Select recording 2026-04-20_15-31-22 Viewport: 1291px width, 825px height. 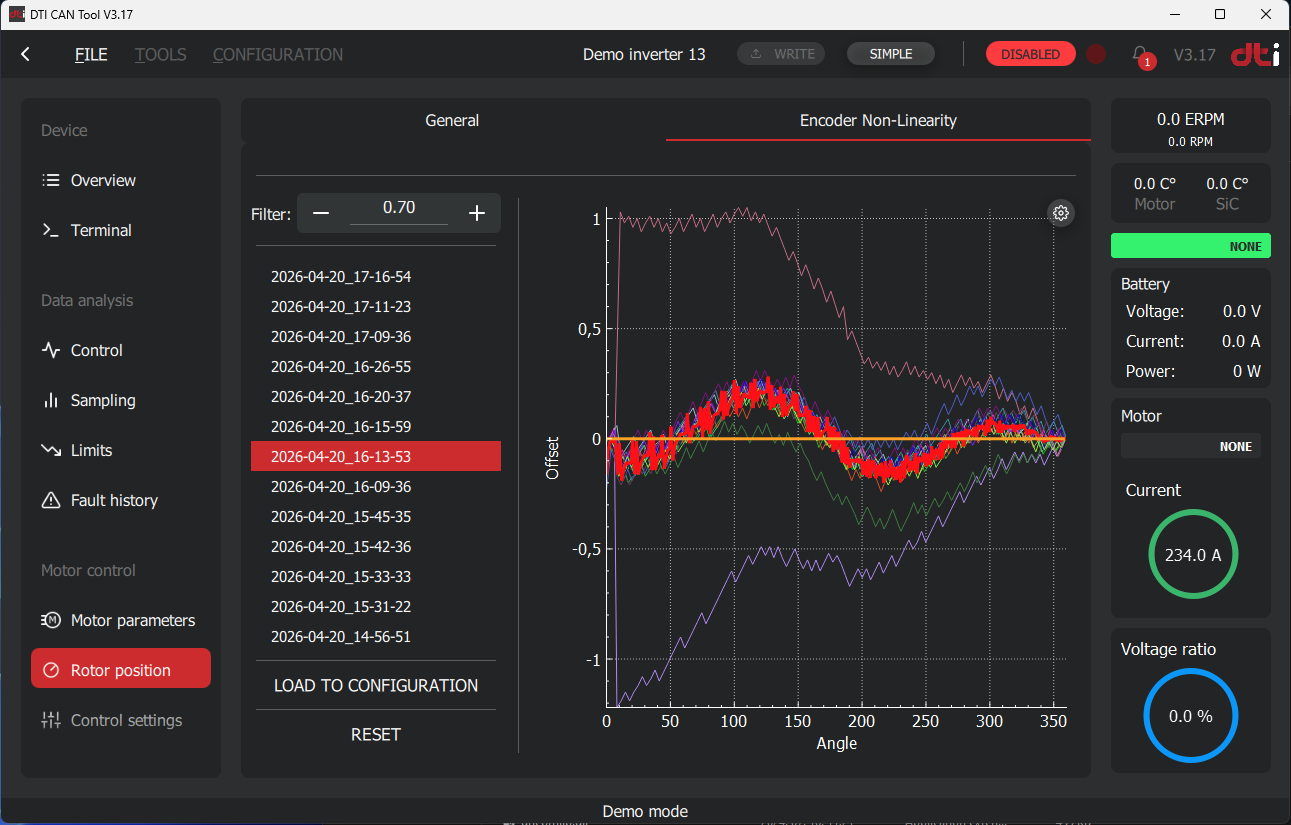tap(376, 607)
